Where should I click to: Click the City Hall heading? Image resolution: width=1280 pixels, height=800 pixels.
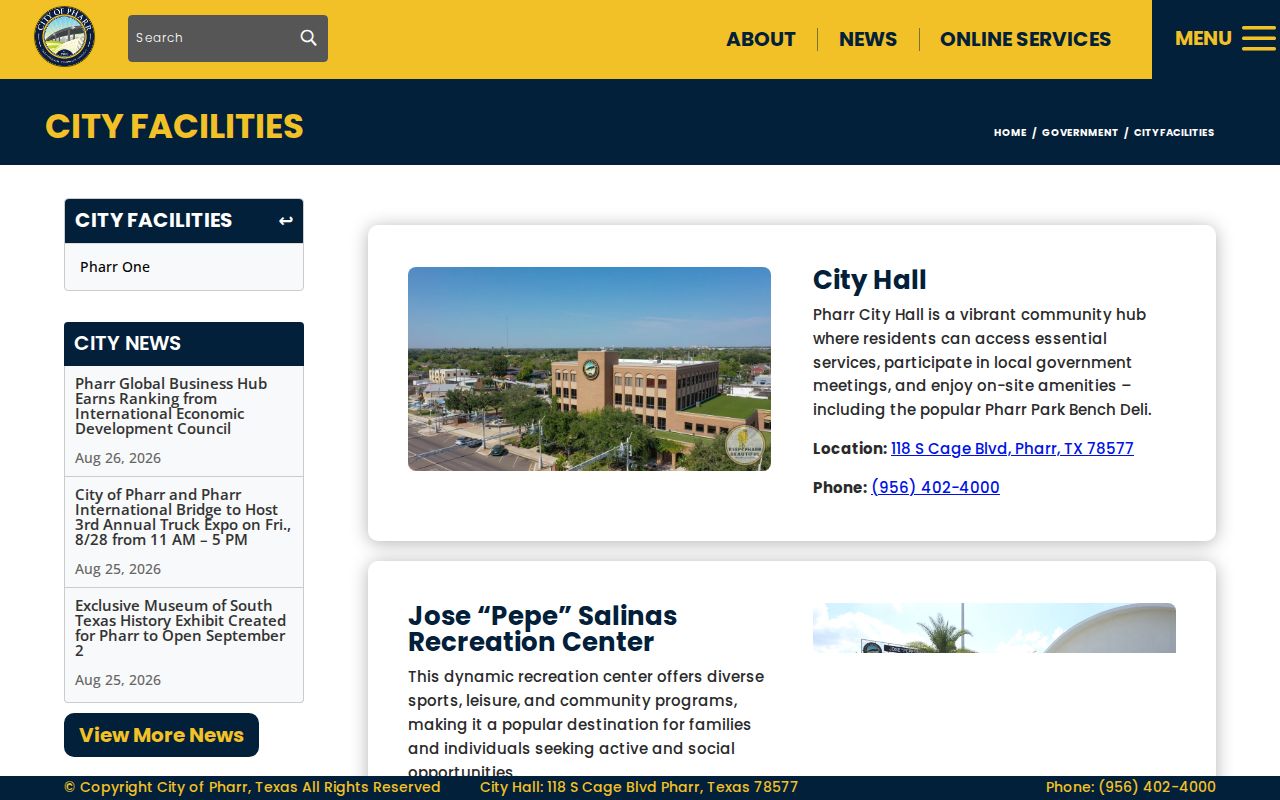pyautogui.click(x=869, y=280)
